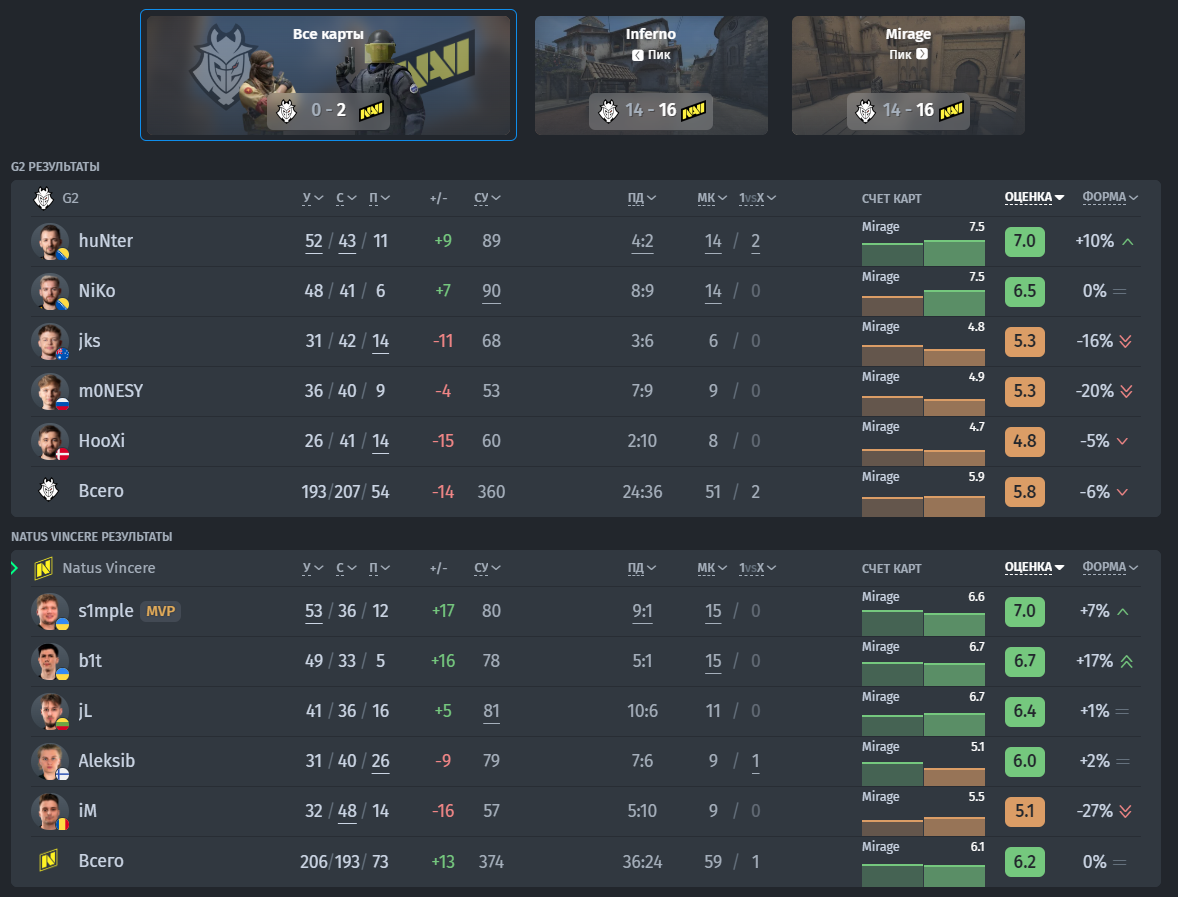Screen dimensions: 1178x897
Task: Open the Inferno map tab
Action: pyautogui.click(x=651, y=75)
